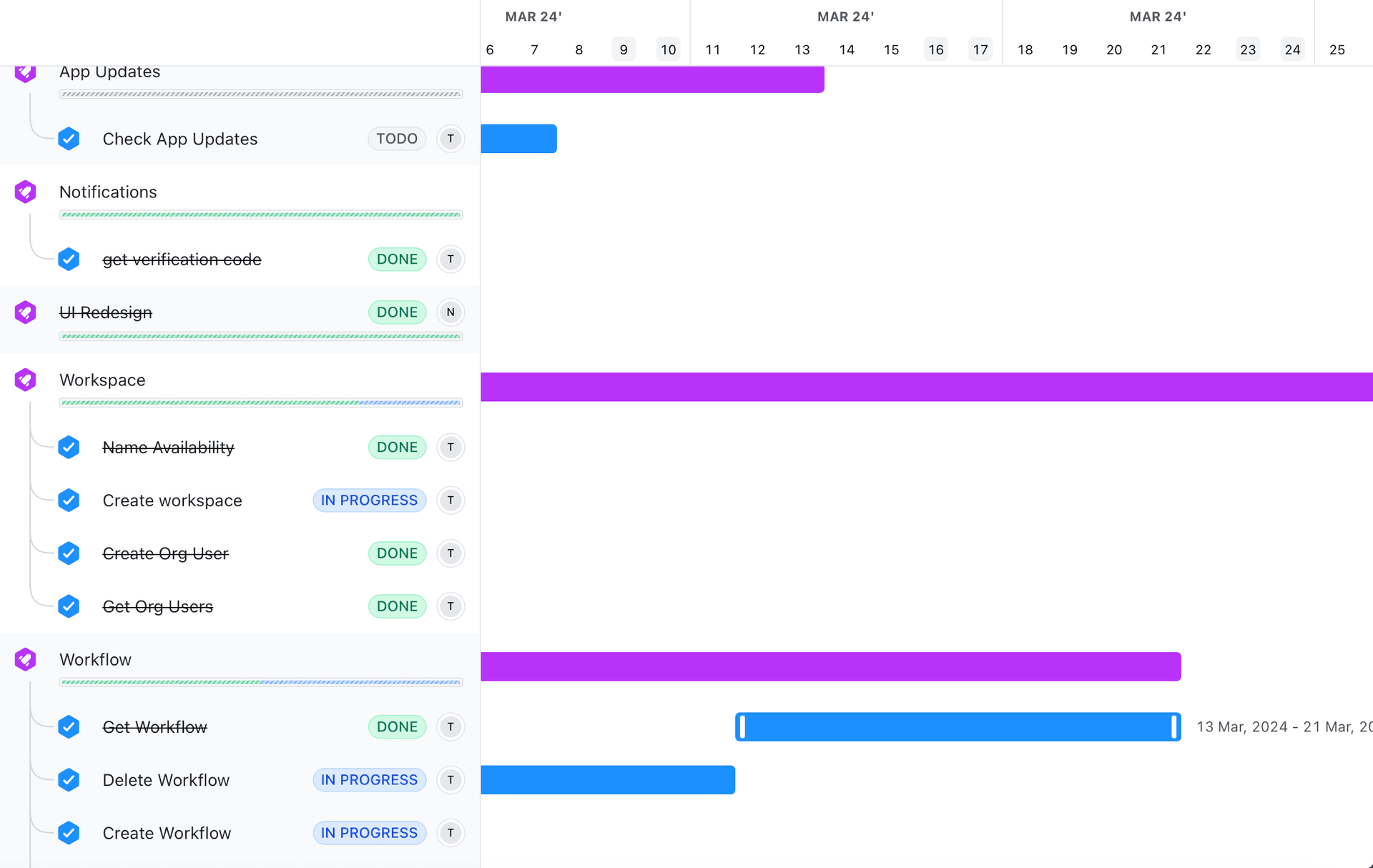Select the Workspace epic title
Screen dimensions: 1373x868
pyautogui.click(x=102, y=380)
